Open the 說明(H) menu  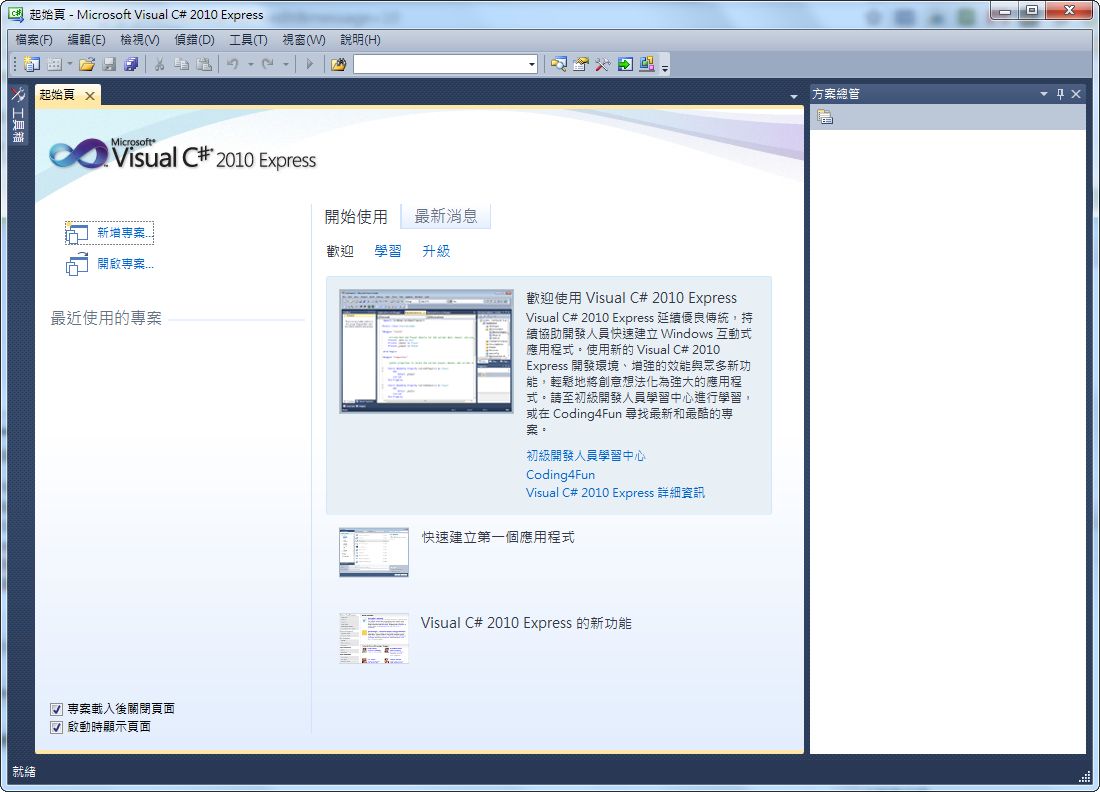[x=361, y=40]
